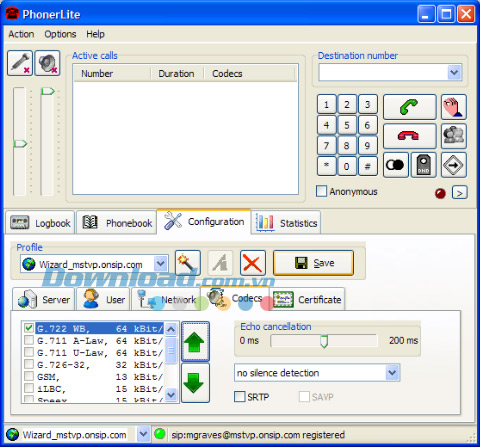
Task: Open the Help menu
Action: tap(95, 34)
